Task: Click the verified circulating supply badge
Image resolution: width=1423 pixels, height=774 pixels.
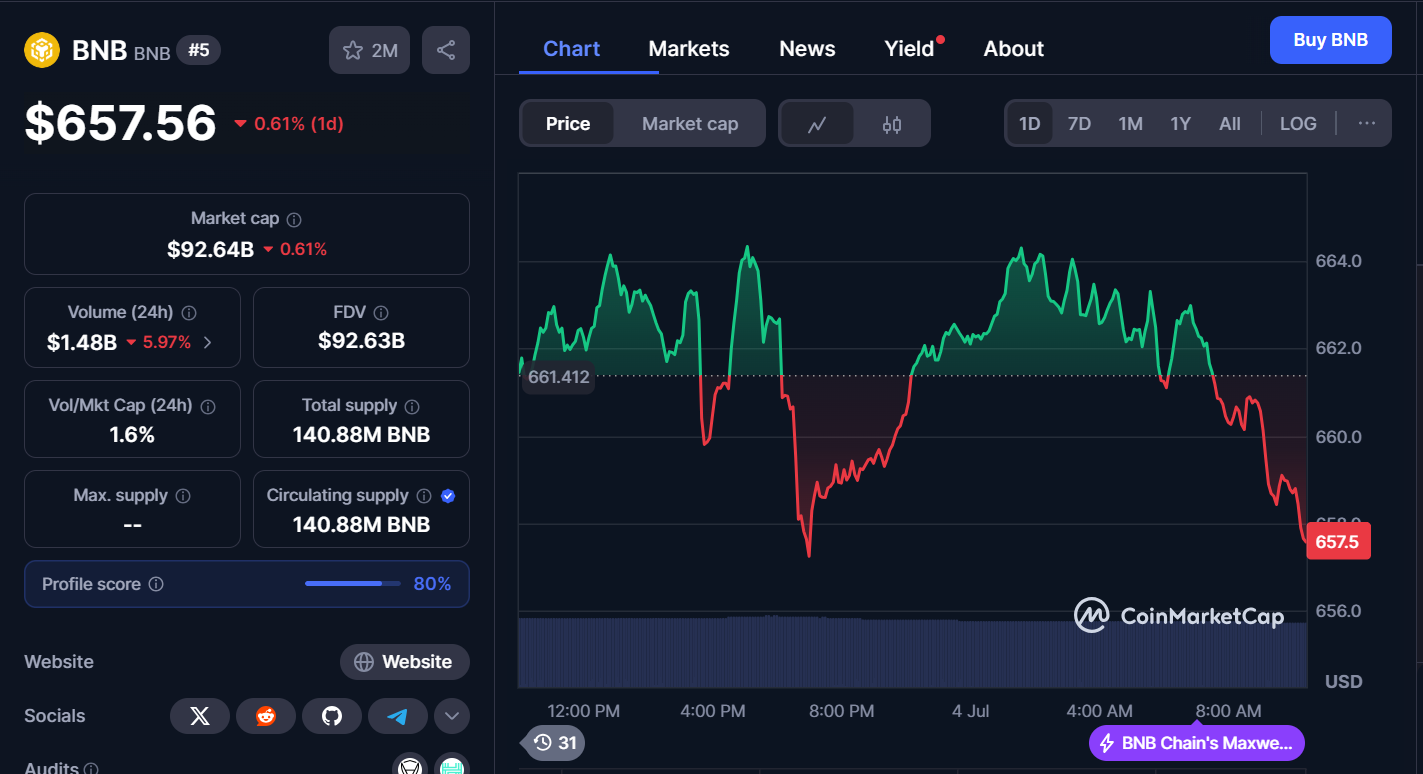Action: tap(448, 496)
